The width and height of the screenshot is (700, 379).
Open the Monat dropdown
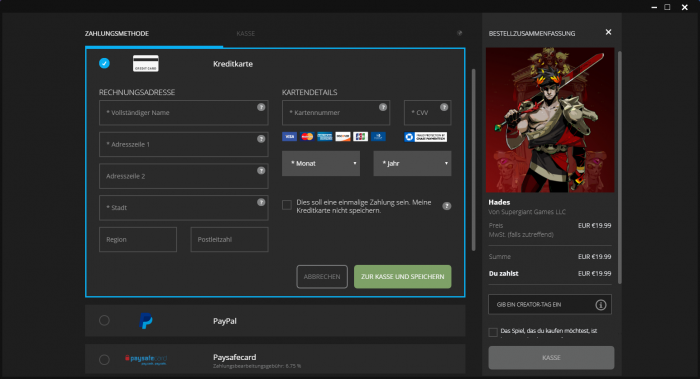(x=321, y=163)
